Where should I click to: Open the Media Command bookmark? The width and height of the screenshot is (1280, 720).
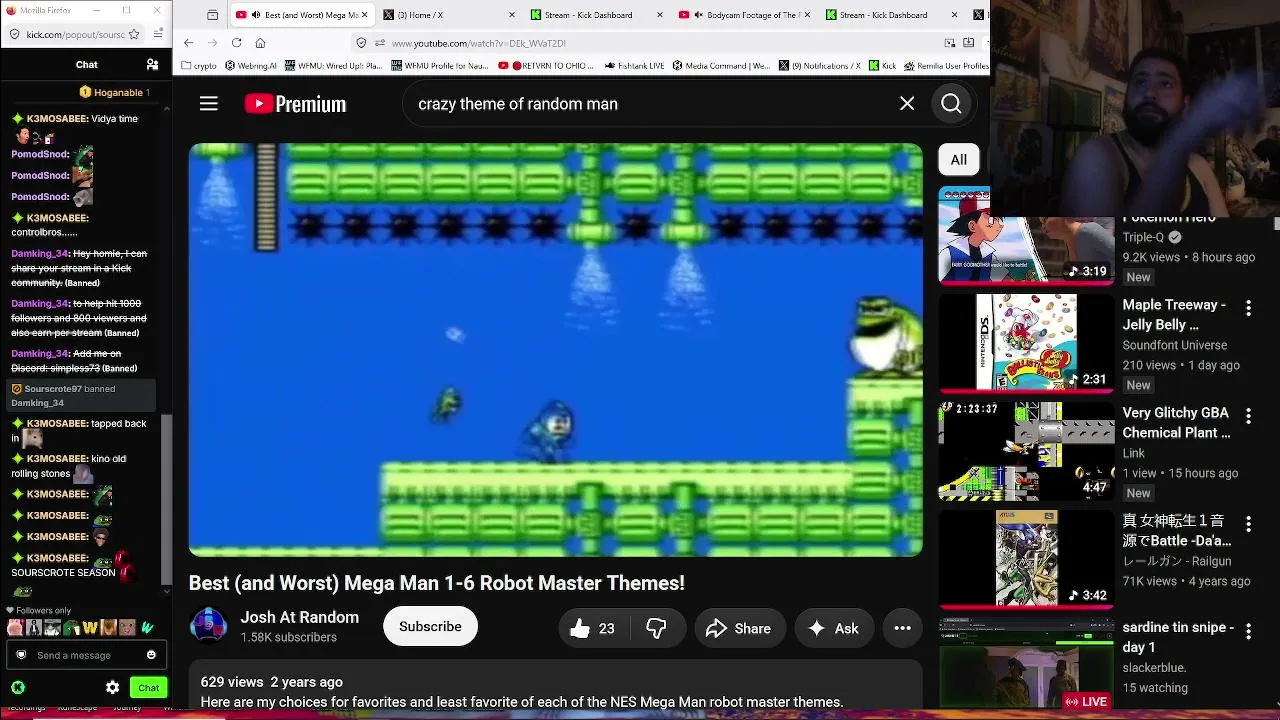(721, 66)
